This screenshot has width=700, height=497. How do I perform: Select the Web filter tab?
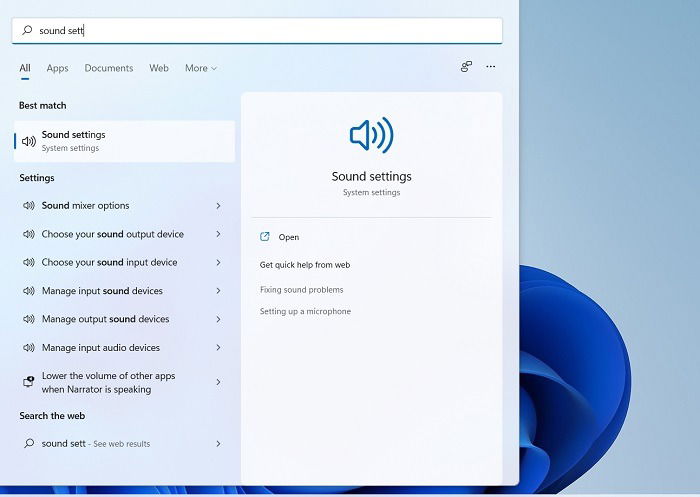click(x=159, y=68)
